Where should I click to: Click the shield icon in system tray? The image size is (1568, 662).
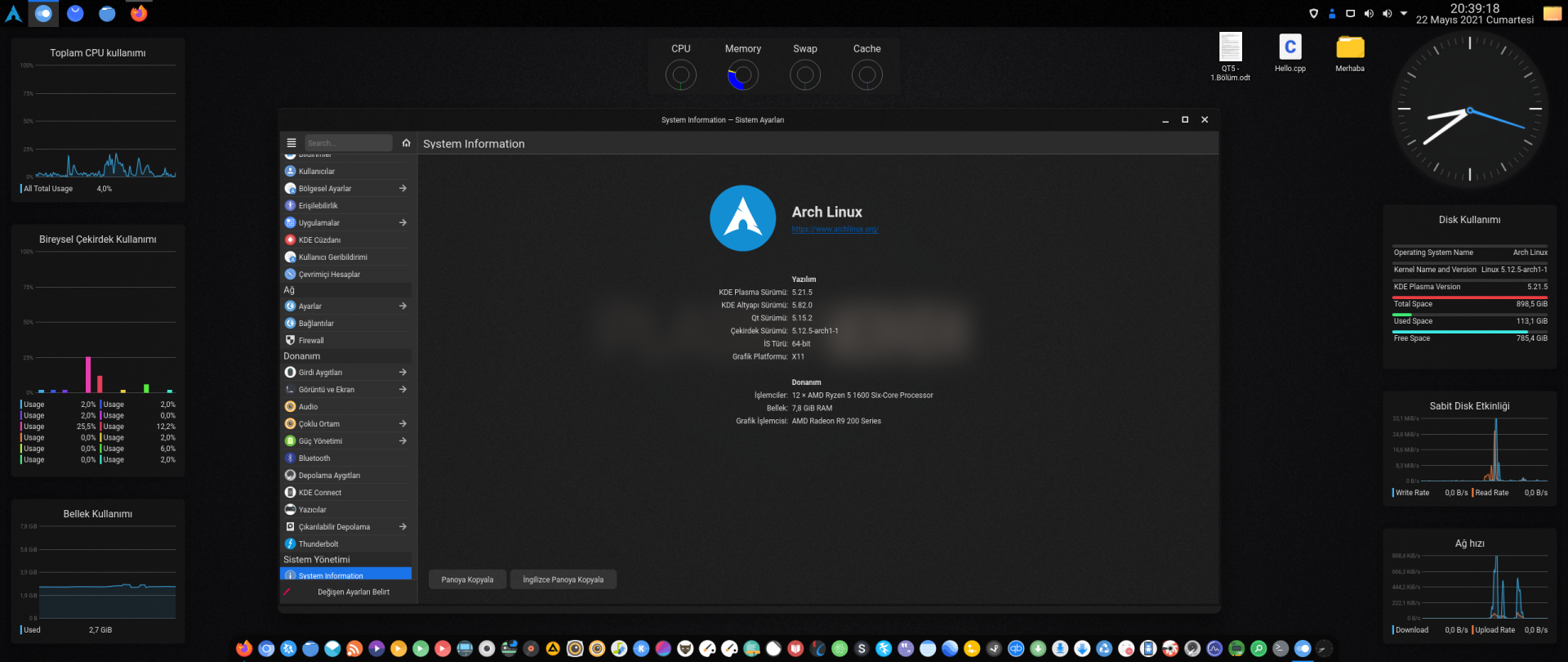coord(1313,13)
